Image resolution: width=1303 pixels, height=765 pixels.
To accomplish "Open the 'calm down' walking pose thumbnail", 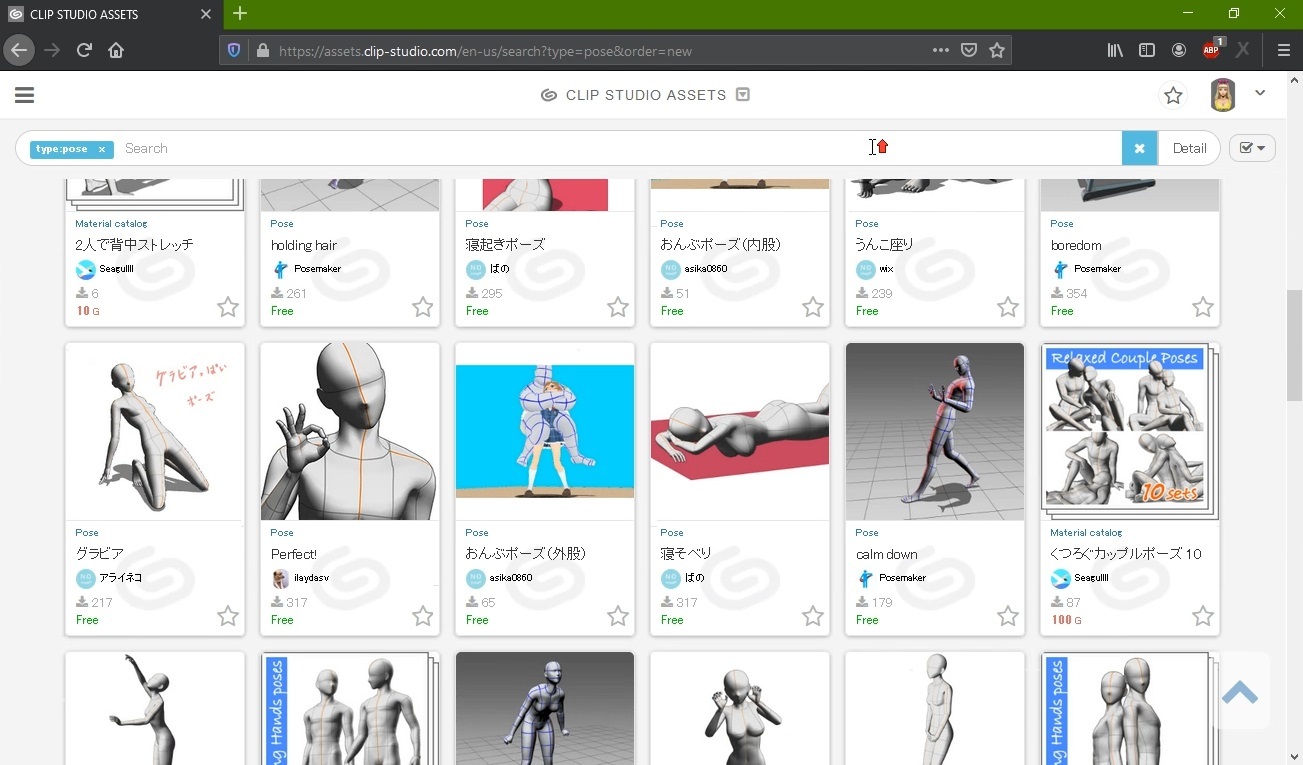I will pos(935,432).
